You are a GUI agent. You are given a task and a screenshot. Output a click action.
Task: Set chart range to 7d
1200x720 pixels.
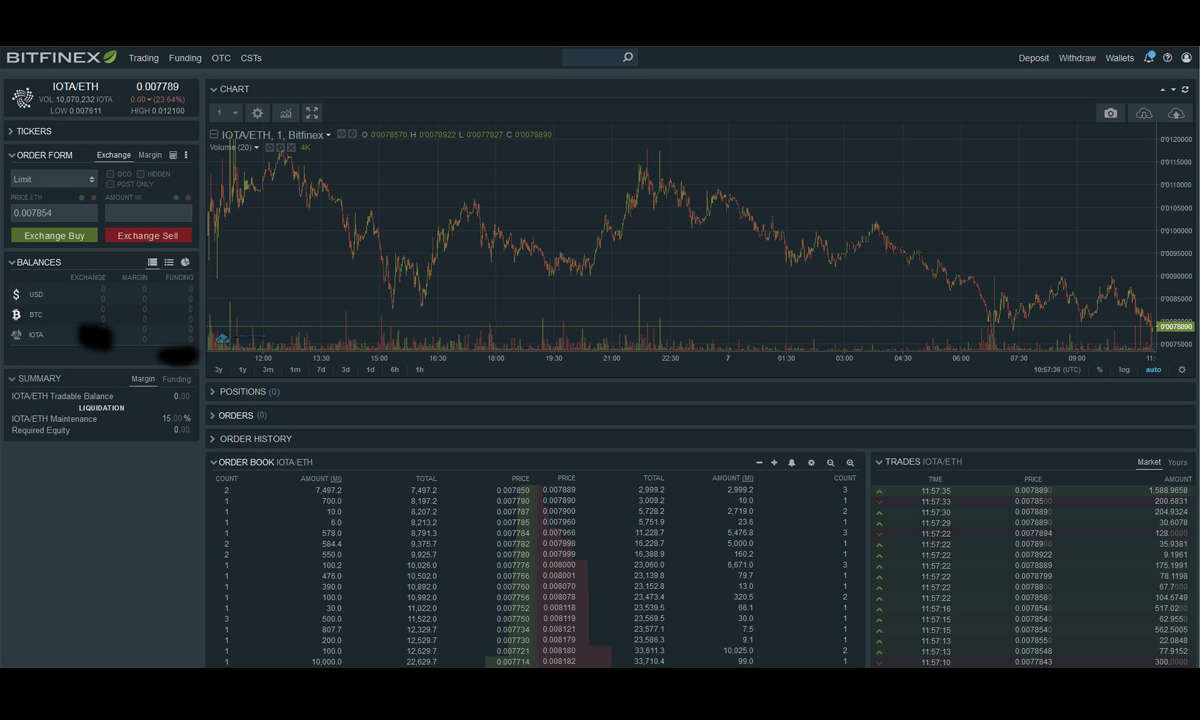(321, 370)
